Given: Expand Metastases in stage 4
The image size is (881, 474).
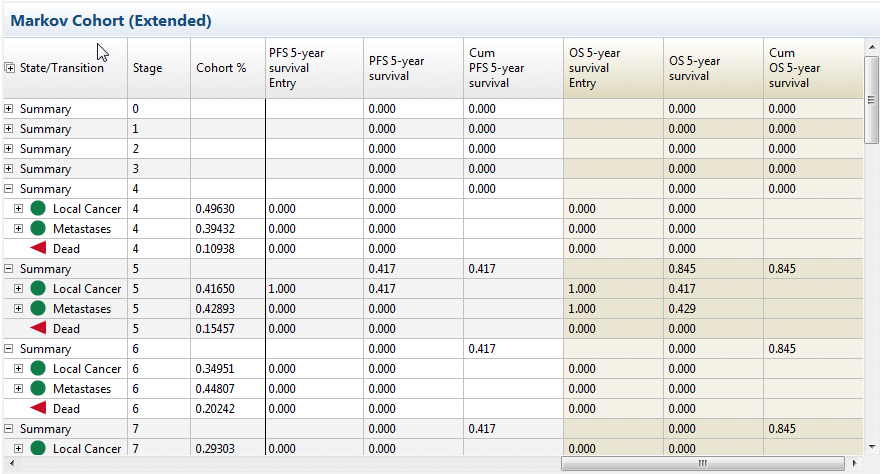Looking at the screenshot, I should pos(19,229).
